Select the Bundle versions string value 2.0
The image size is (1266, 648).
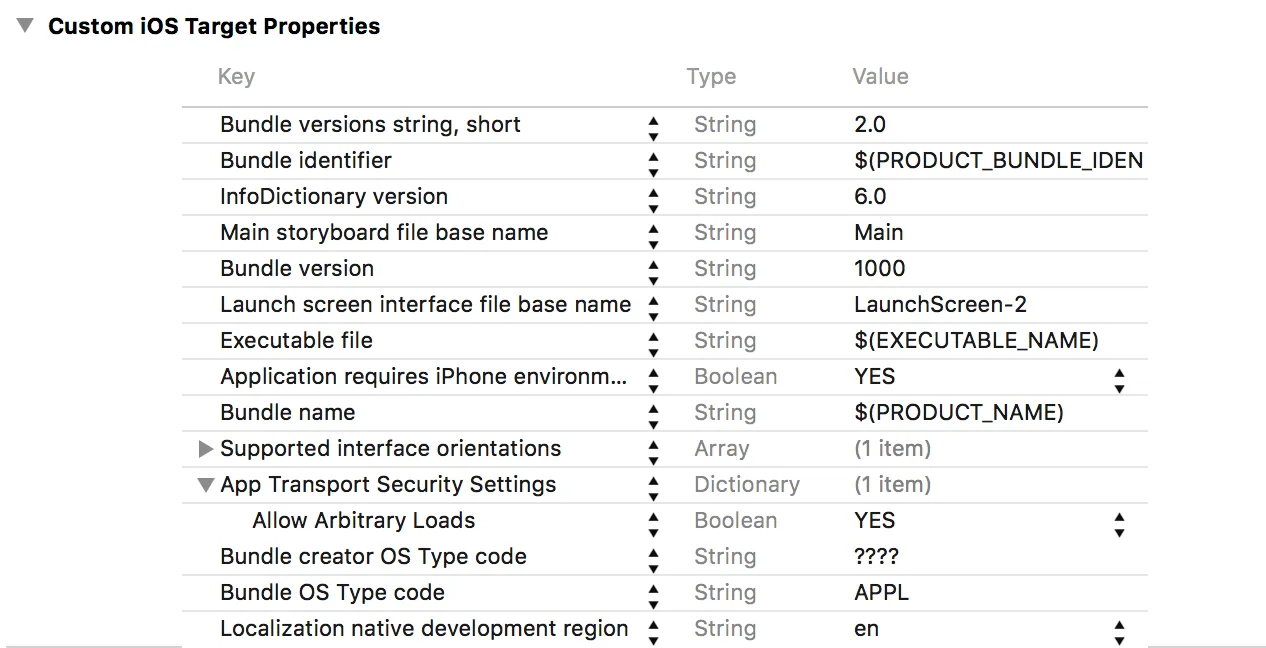click(x=870, y=125)
